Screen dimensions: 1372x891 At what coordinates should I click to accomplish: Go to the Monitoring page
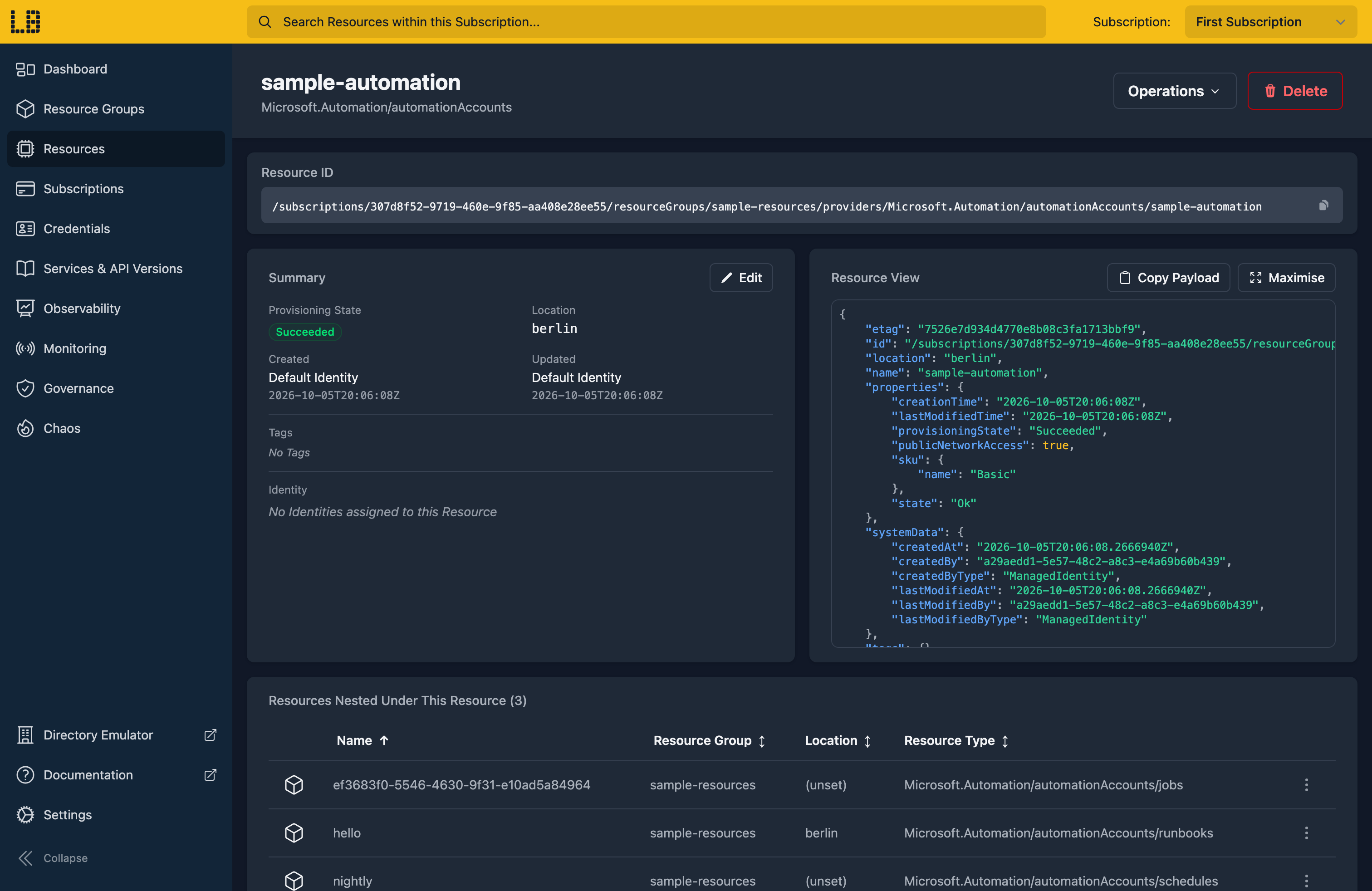pos(116,348)
